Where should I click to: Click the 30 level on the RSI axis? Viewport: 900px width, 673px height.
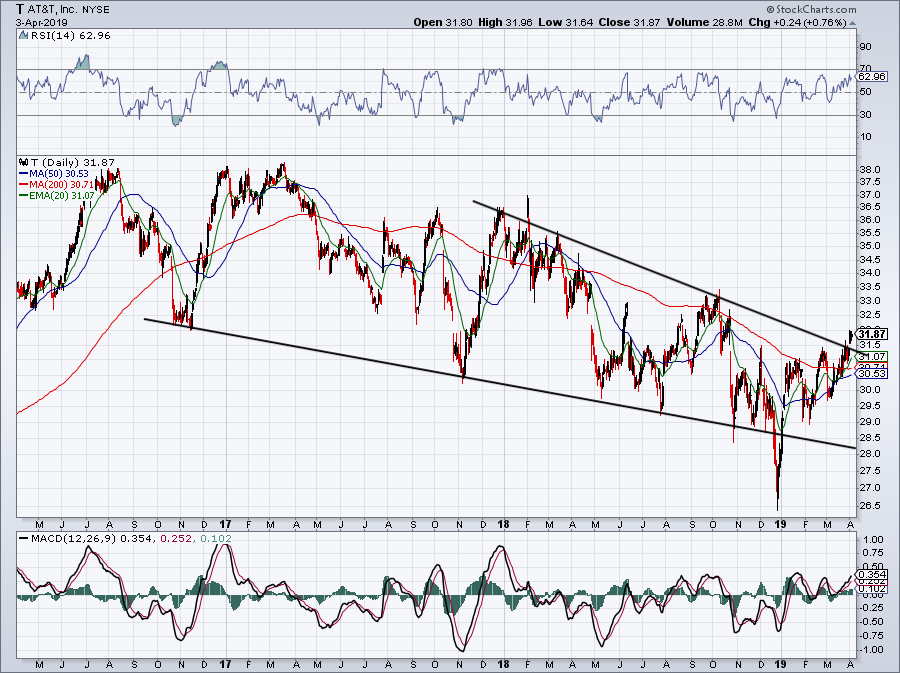click(866, 115)
